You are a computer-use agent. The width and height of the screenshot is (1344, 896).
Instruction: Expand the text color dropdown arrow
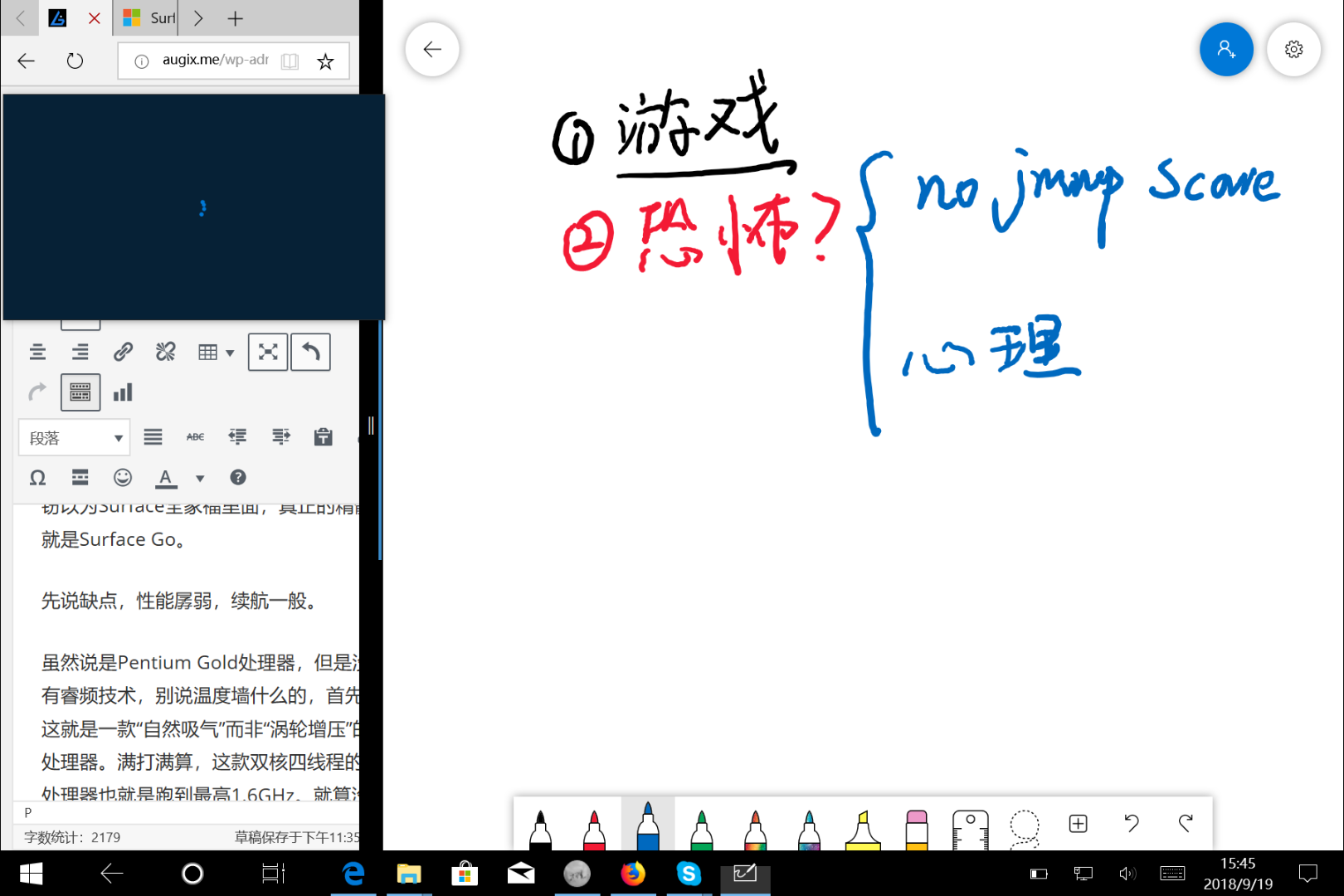[200, 478]
